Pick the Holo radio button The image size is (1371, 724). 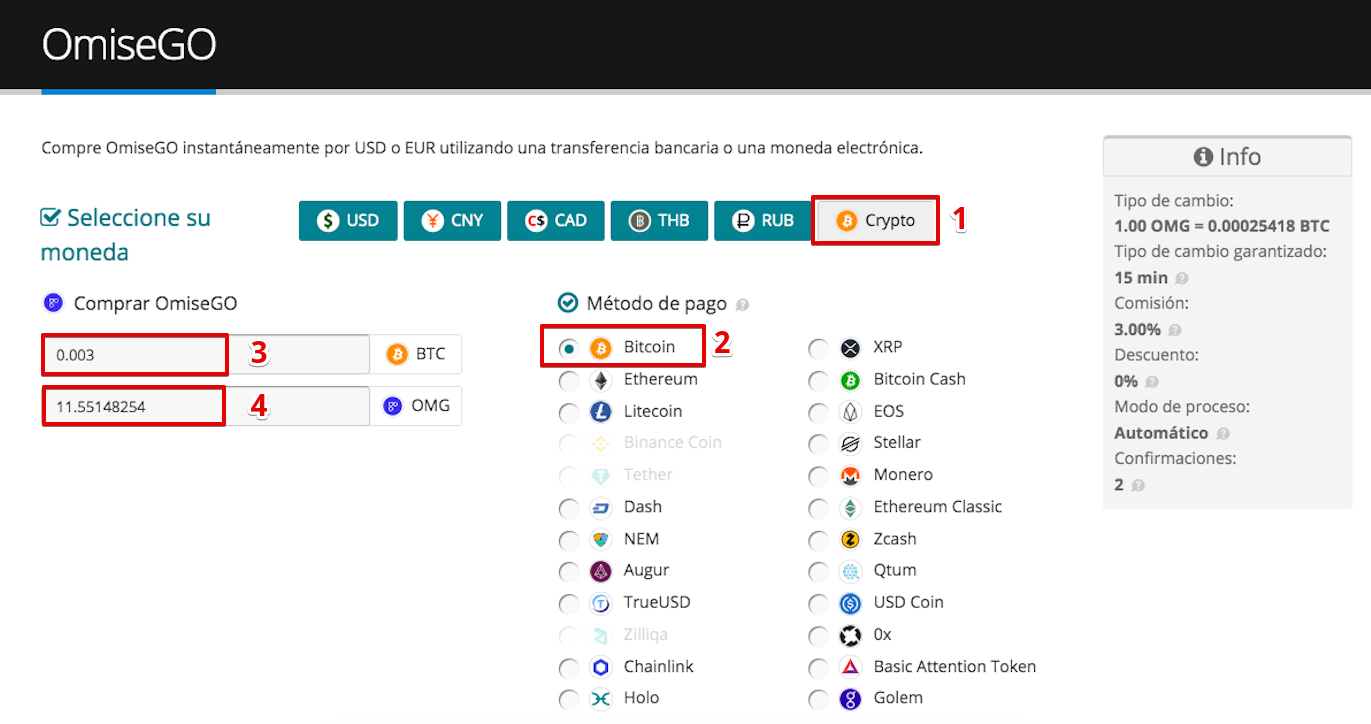tap(569, 699)
